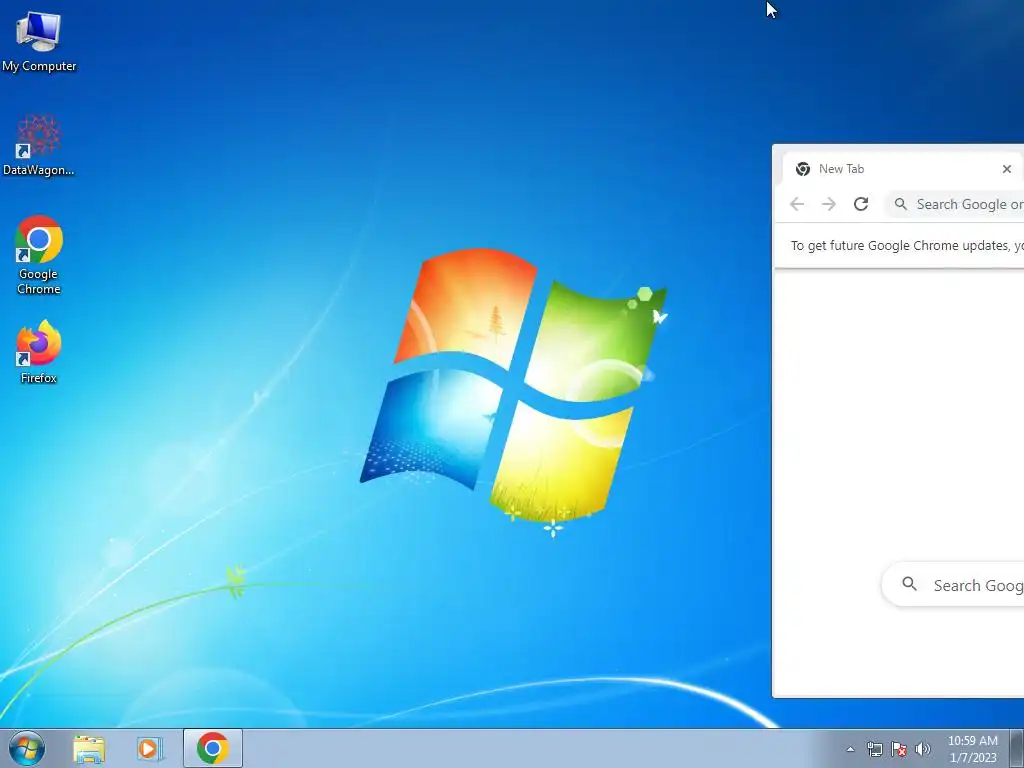Viewport: 1024px width, 768px height.
Task: Open Windows Explorer from the taskbar
Action: tap(89, 748)
